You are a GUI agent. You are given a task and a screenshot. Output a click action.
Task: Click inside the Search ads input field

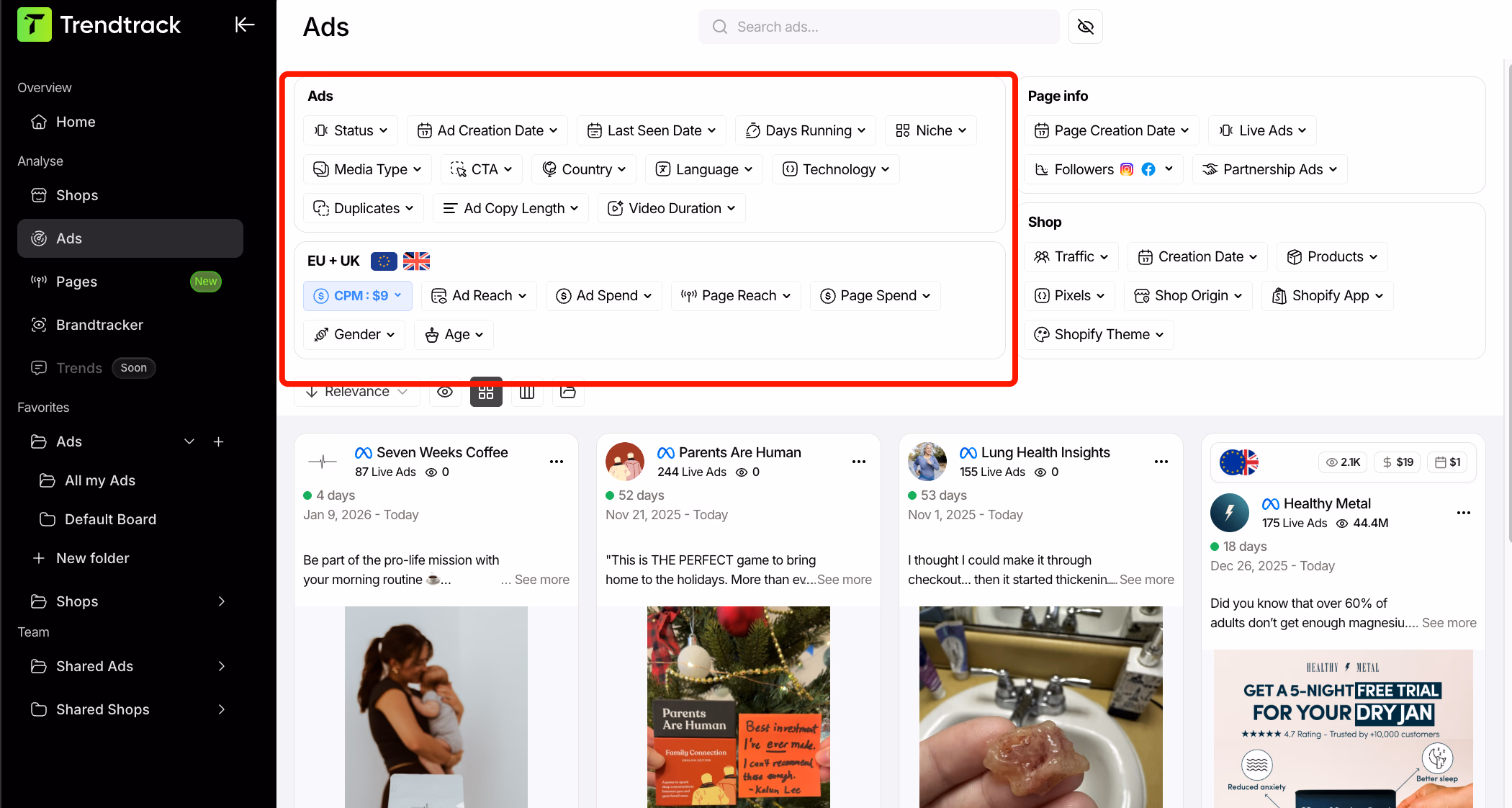click(878, 27)
